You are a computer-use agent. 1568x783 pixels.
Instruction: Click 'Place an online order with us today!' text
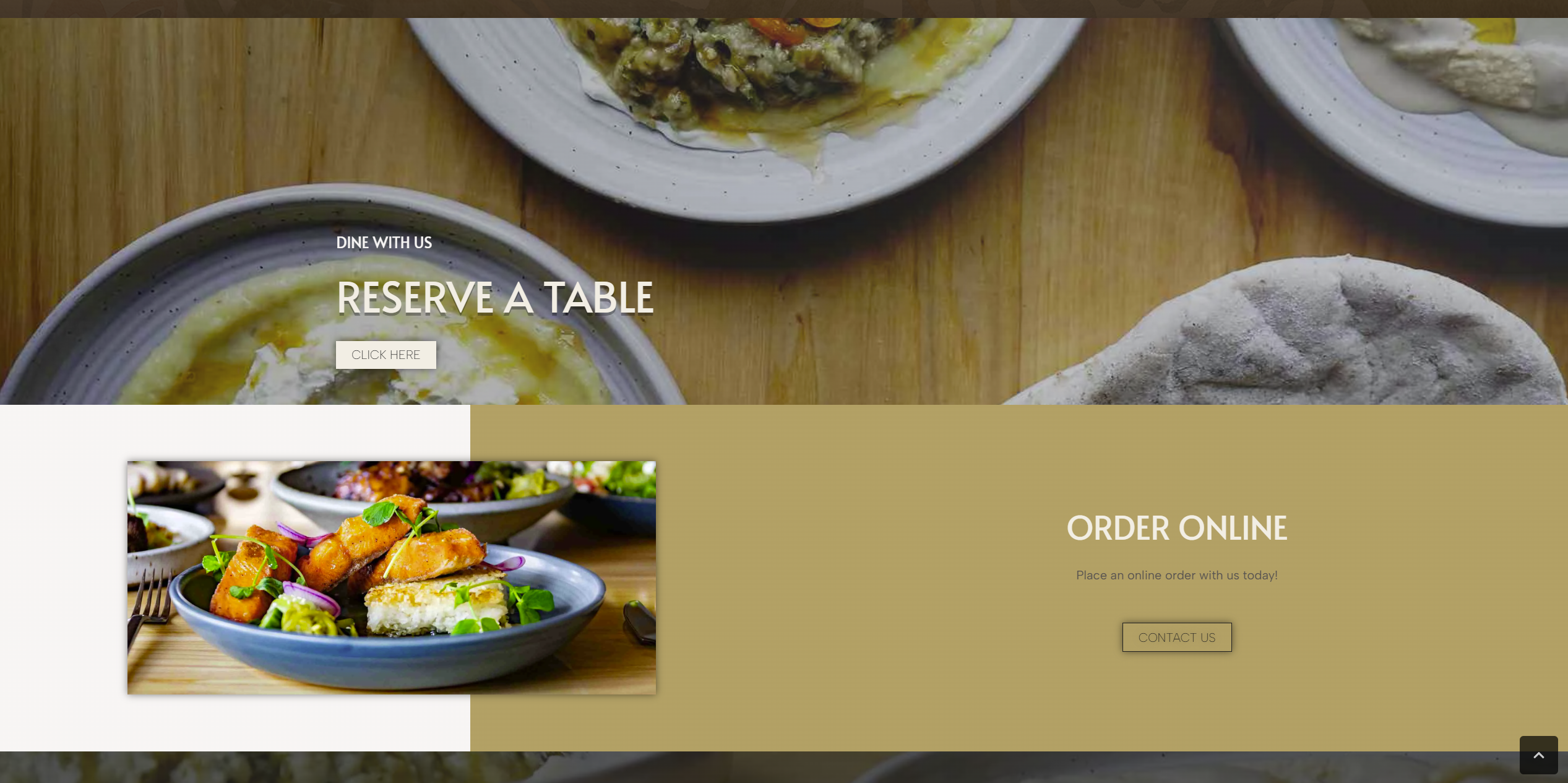click(1176, 575)
